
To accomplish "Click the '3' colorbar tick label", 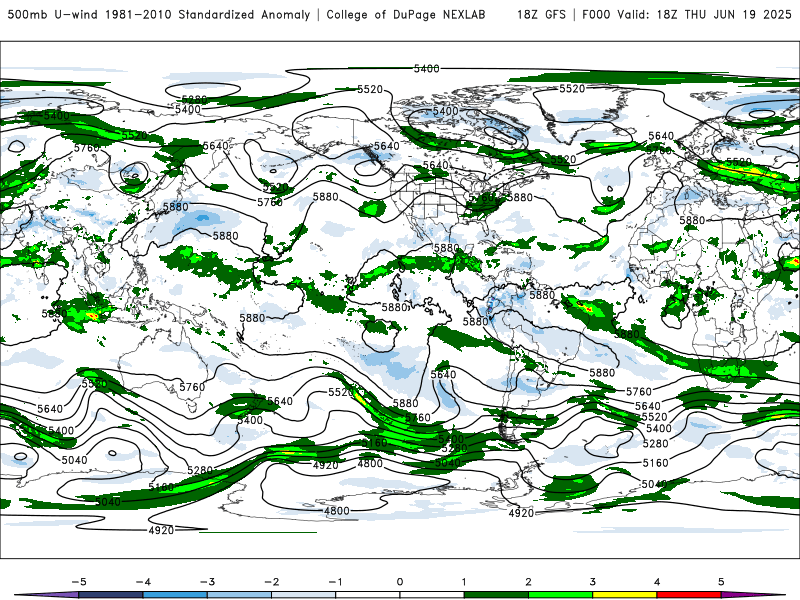I will click(593, 582).
